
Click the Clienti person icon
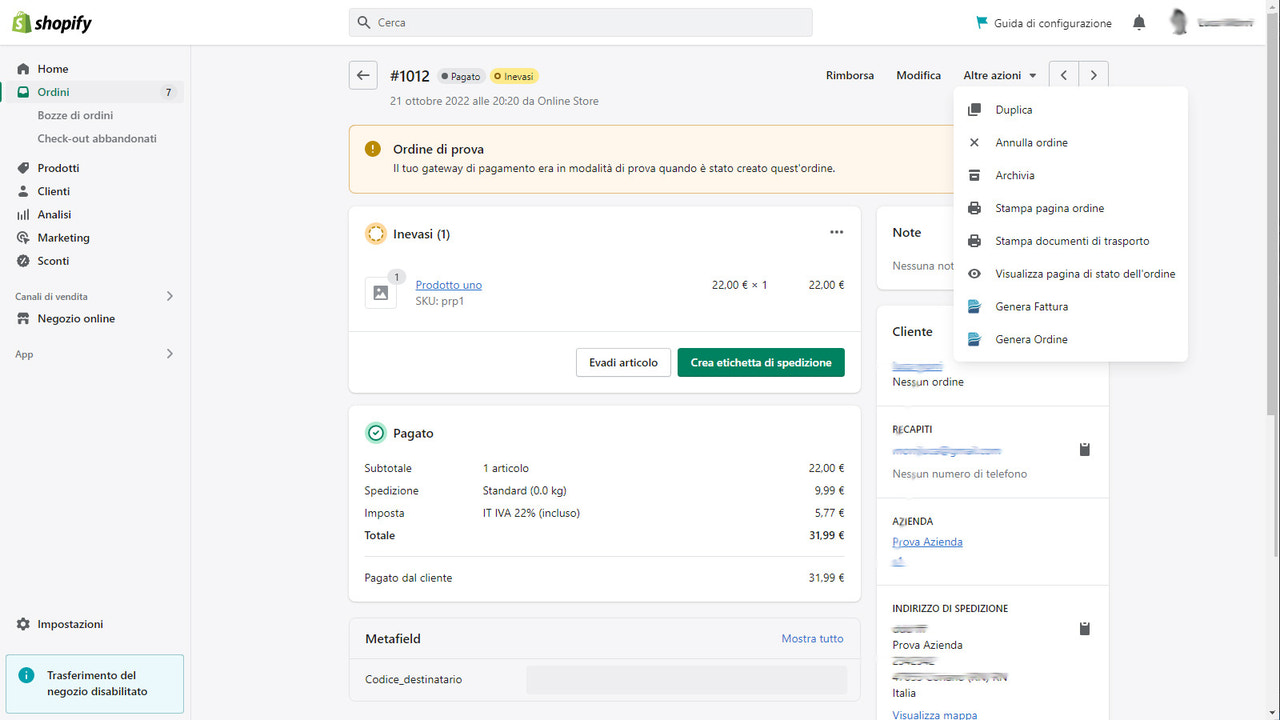pyautogui.click(x=23, y=191)
